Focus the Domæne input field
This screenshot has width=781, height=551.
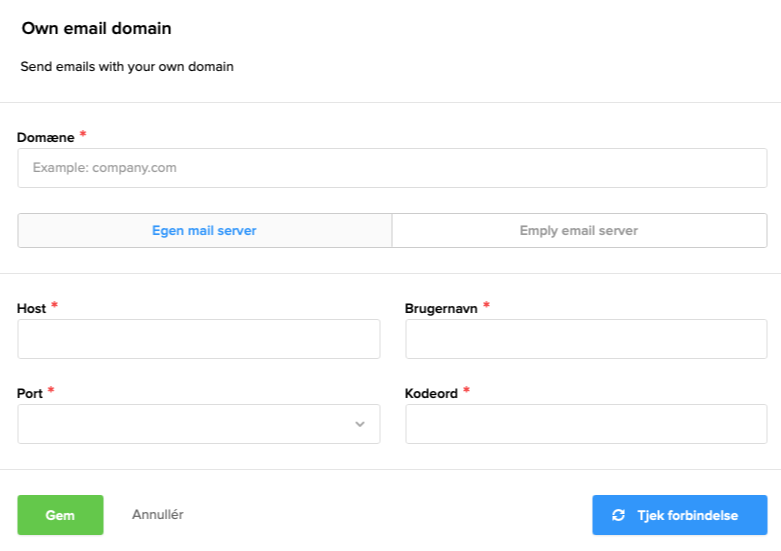tap(392, 168)
